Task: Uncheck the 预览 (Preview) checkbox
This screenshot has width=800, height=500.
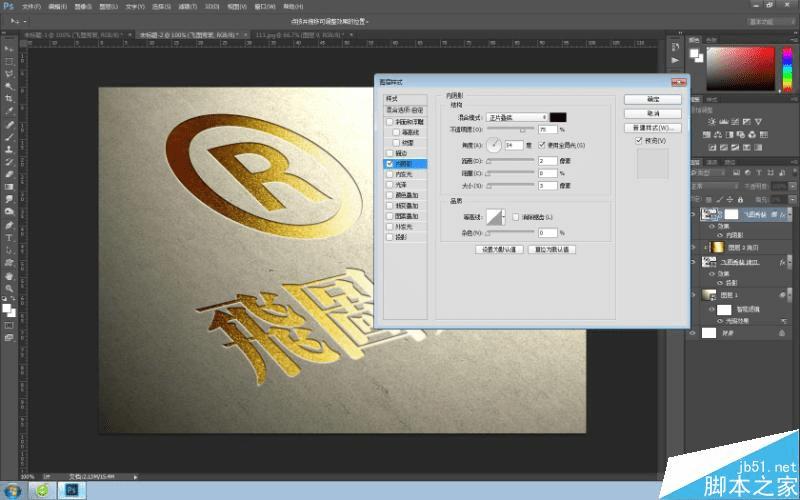Action: coord(640,141)
